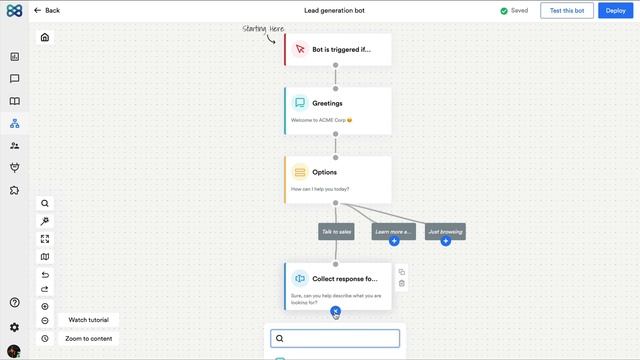The width and height of the screenshot is (640, 360).
Task: Select the Bot is triggered if node
Action: tap(338, 49)
